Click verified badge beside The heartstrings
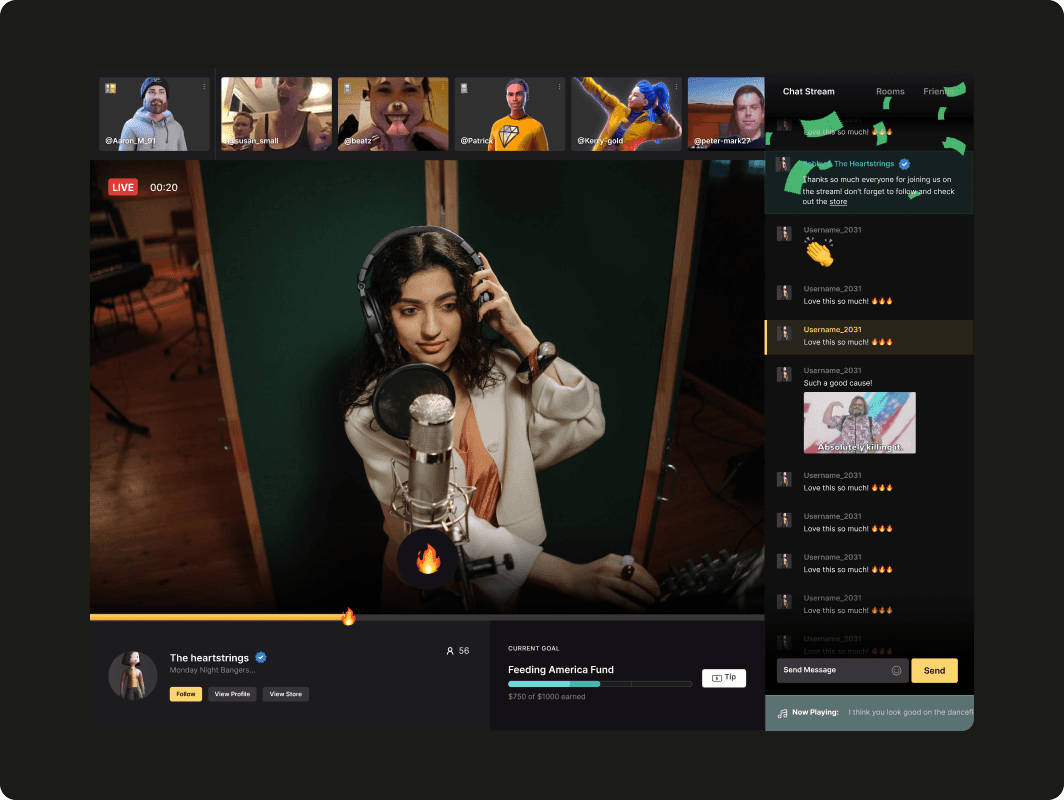 pyautogui.click(x=261, y=657)
